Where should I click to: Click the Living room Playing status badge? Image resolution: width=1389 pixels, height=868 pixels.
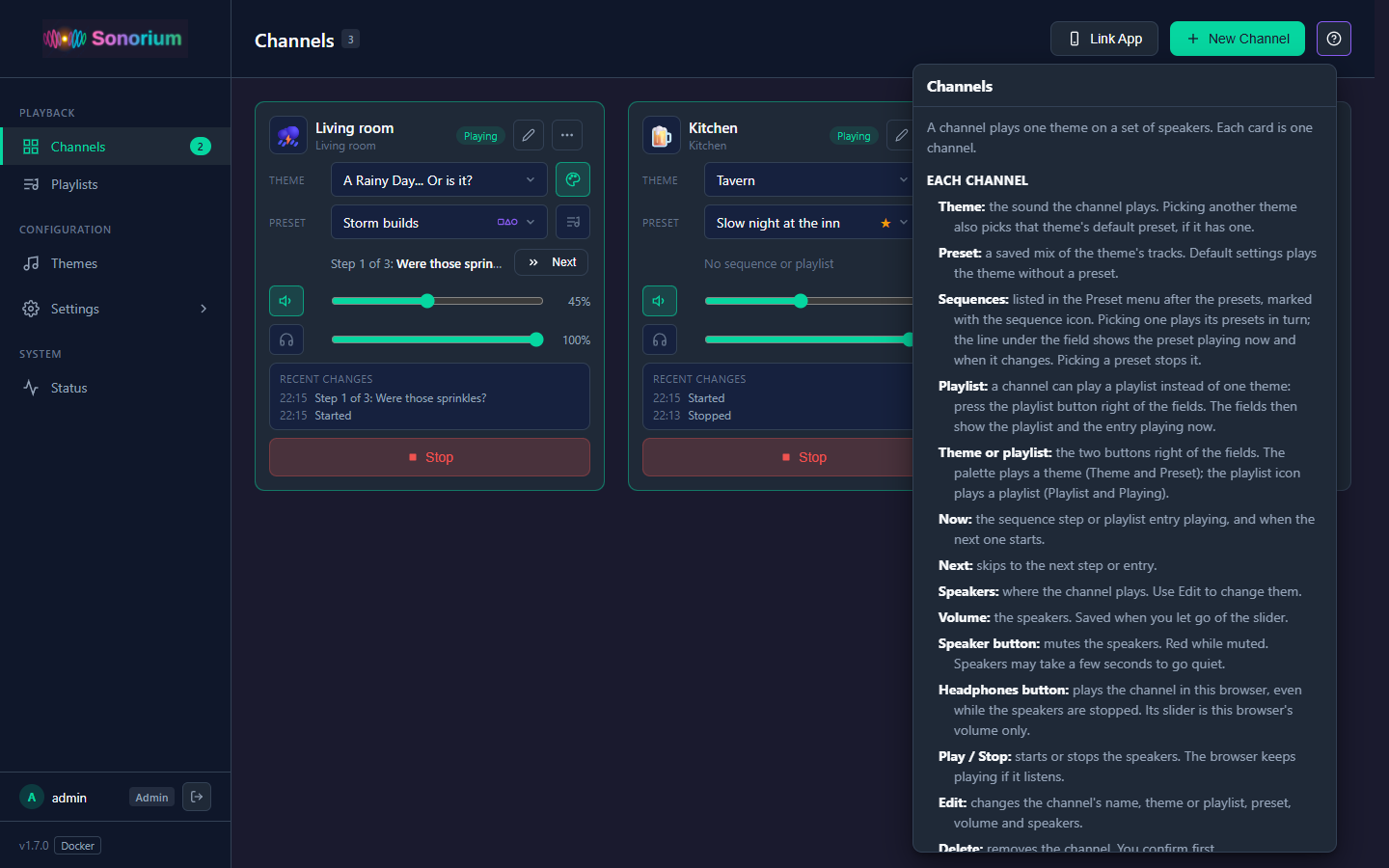coord(480,136)
